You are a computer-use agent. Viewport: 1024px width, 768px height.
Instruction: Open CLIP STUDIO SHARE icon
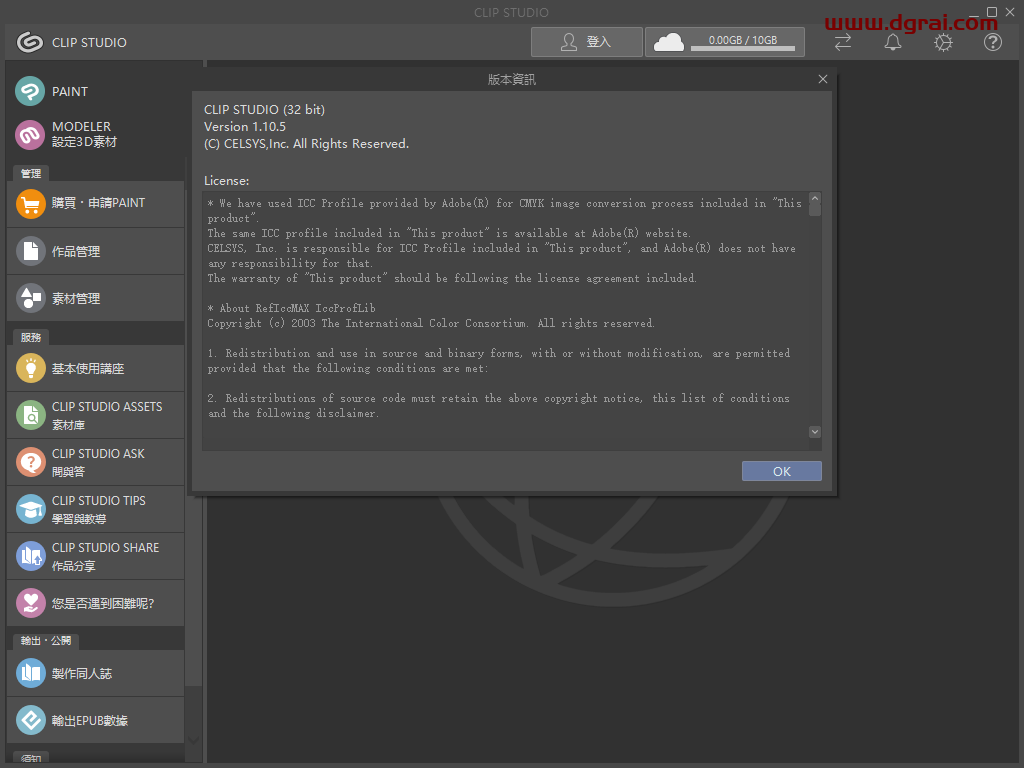30,556
